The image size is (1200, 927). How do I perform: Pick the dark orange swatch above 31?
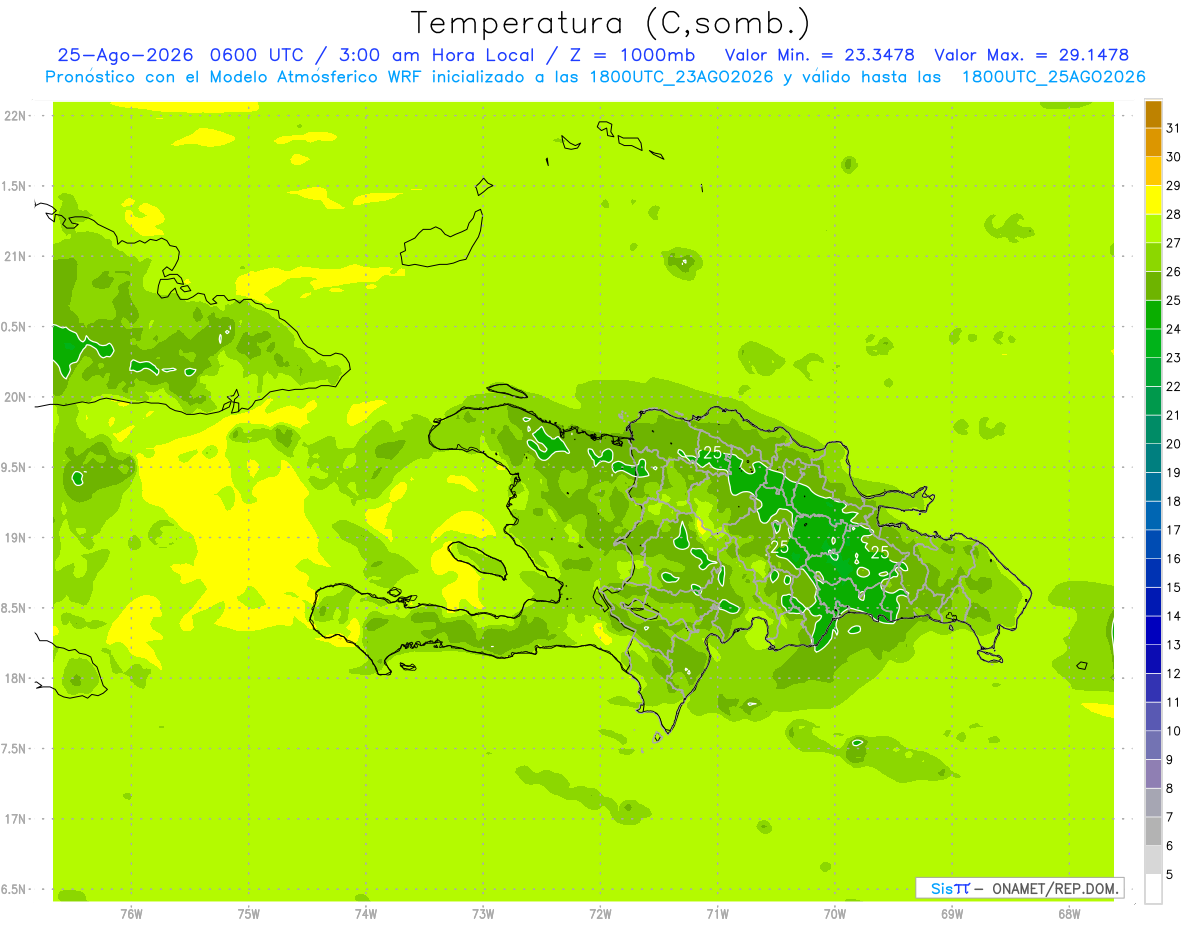click(x=1154, y=115)
